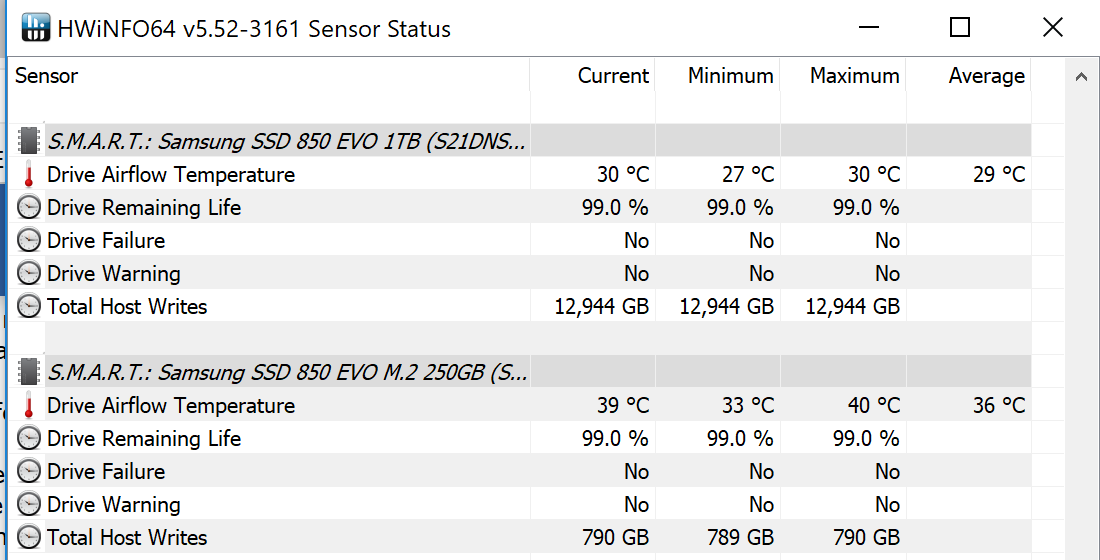Click clock icon beside M.2 Total Host Writes
Viewport: 1100px width, 560px height.
[30, 537]
